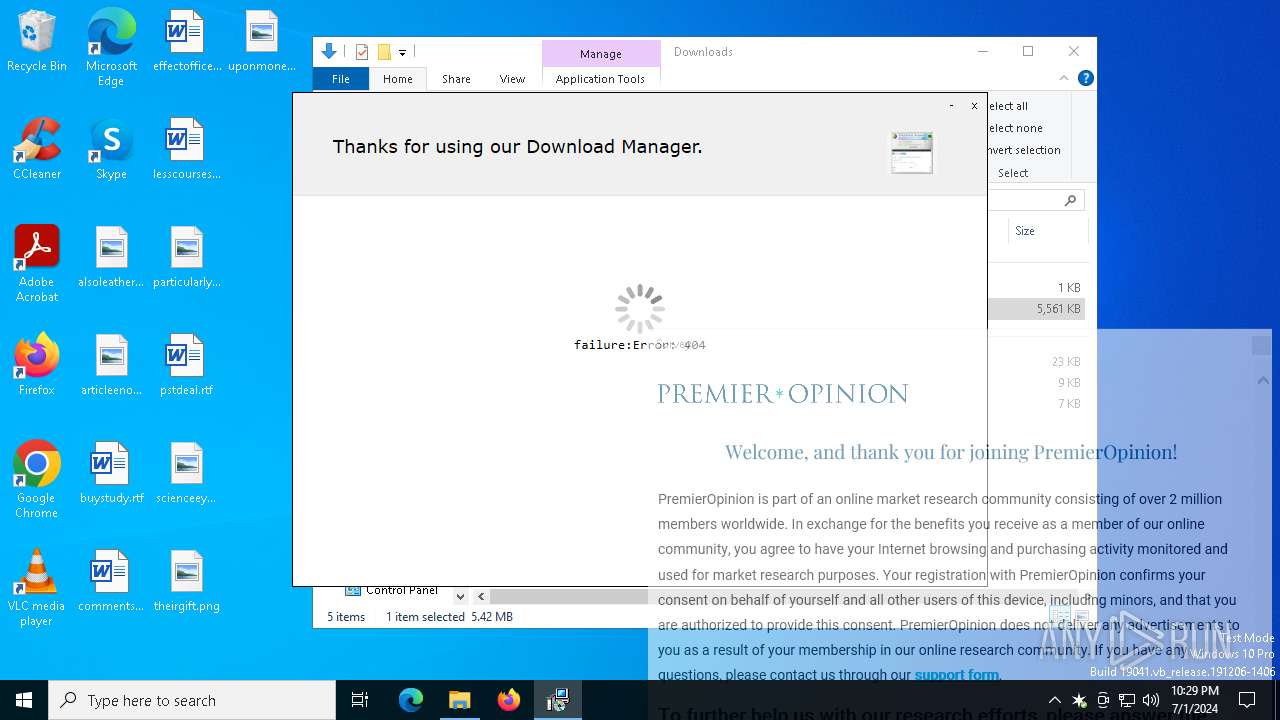
Task: Click the PremierOpinion logo
Action: [x=783, y=394]
